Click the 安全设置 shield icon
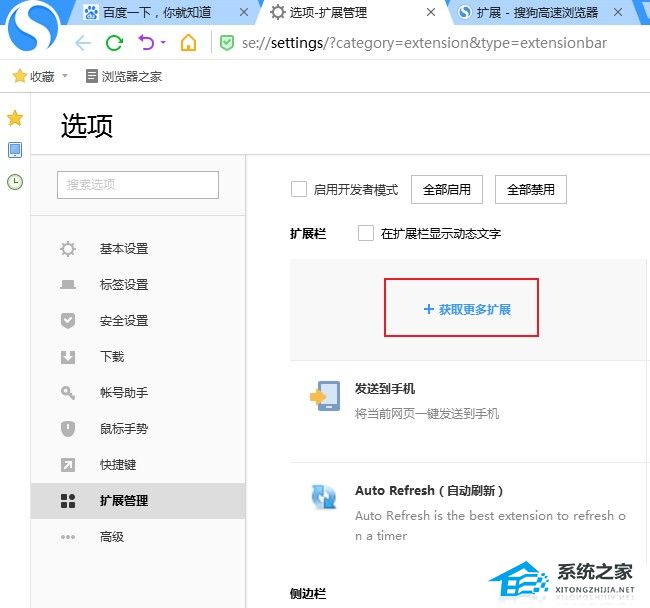 [x=68, y=321]
